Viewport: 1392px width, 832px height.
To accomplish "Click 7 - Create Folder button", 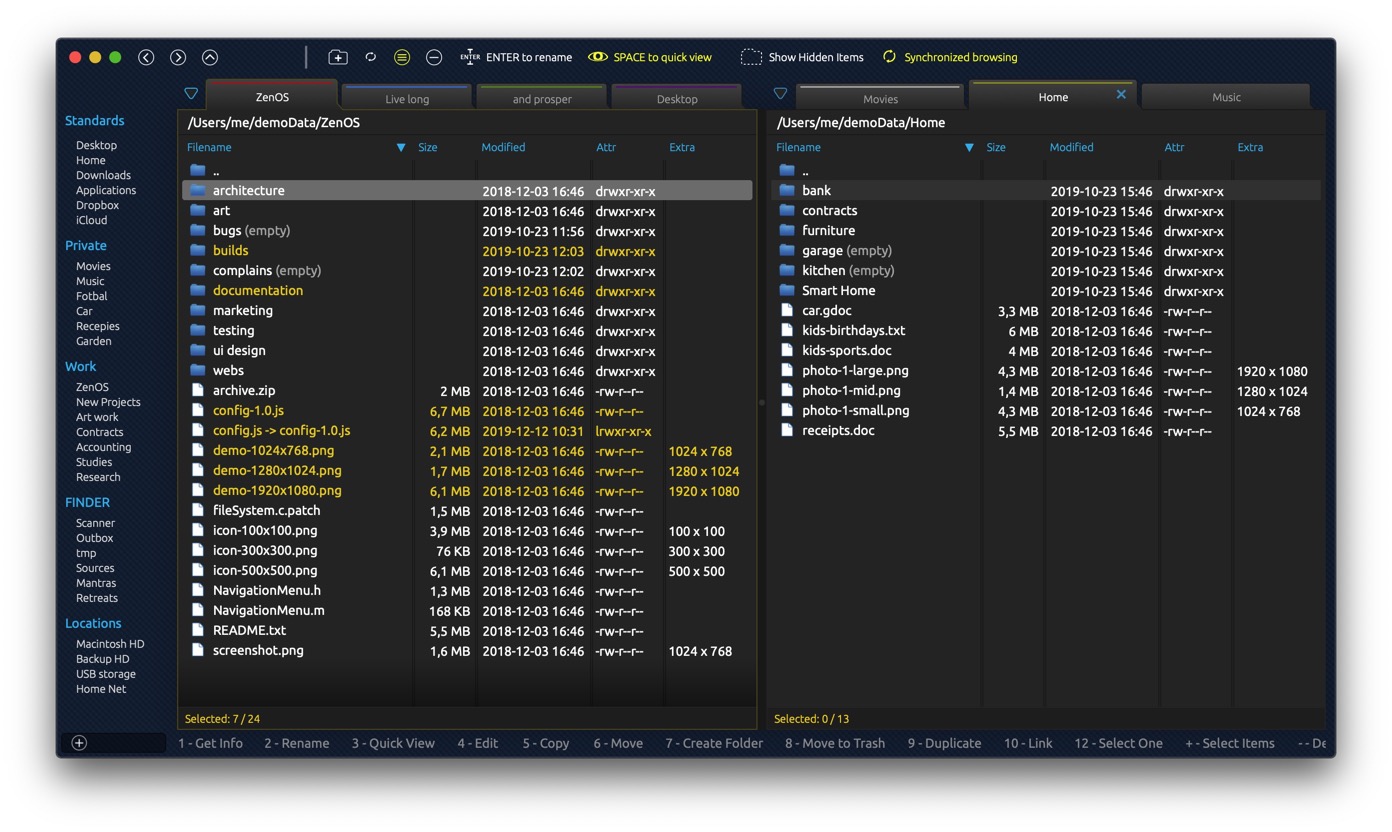I will (714, 743).
